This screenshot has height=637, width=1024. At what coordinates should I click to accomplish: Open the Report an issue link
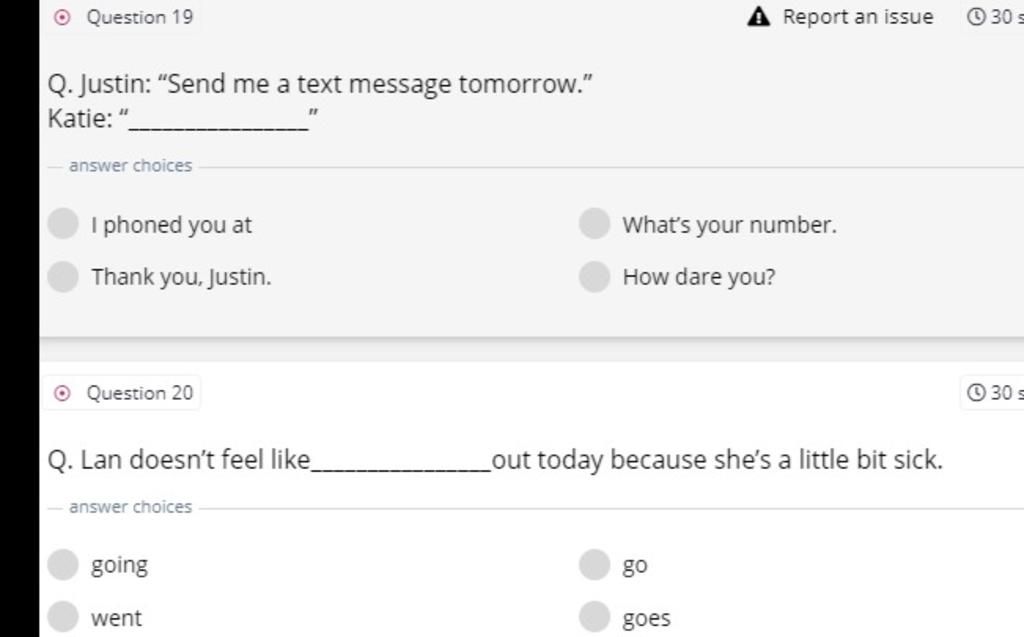coord(857,17)
